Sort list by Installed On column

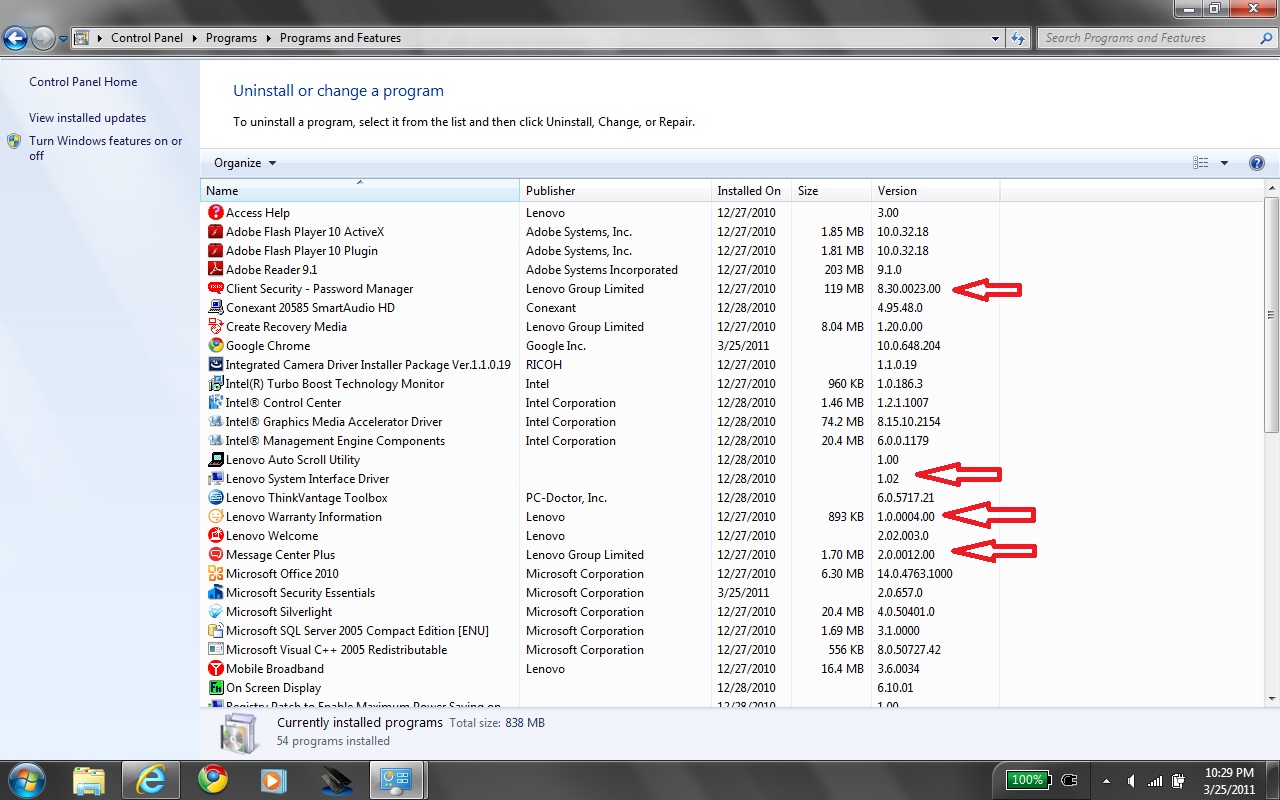pyautogui.click(x=751, y=190)
